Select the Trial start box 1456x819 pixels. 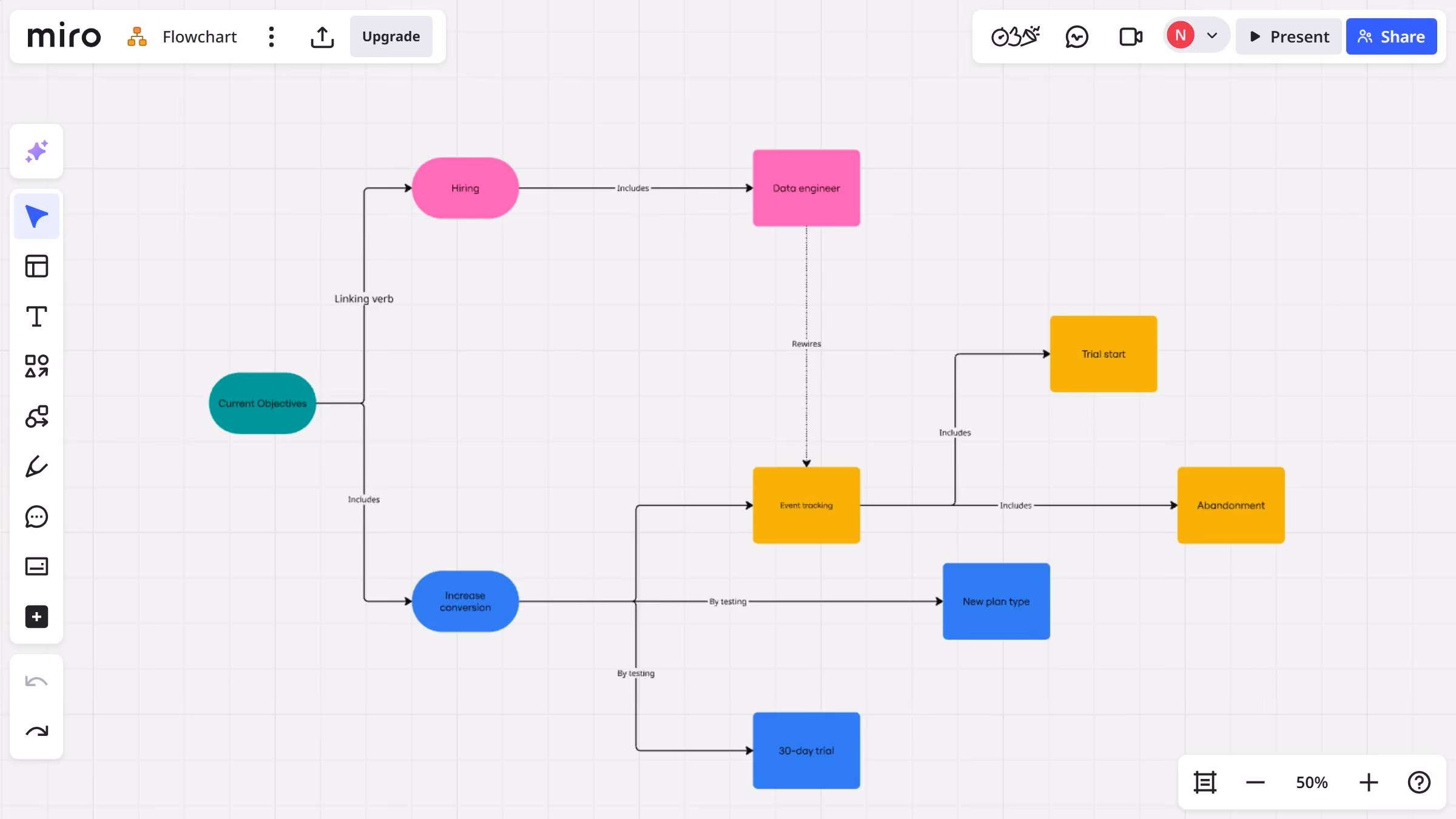tap(1104, 354)
